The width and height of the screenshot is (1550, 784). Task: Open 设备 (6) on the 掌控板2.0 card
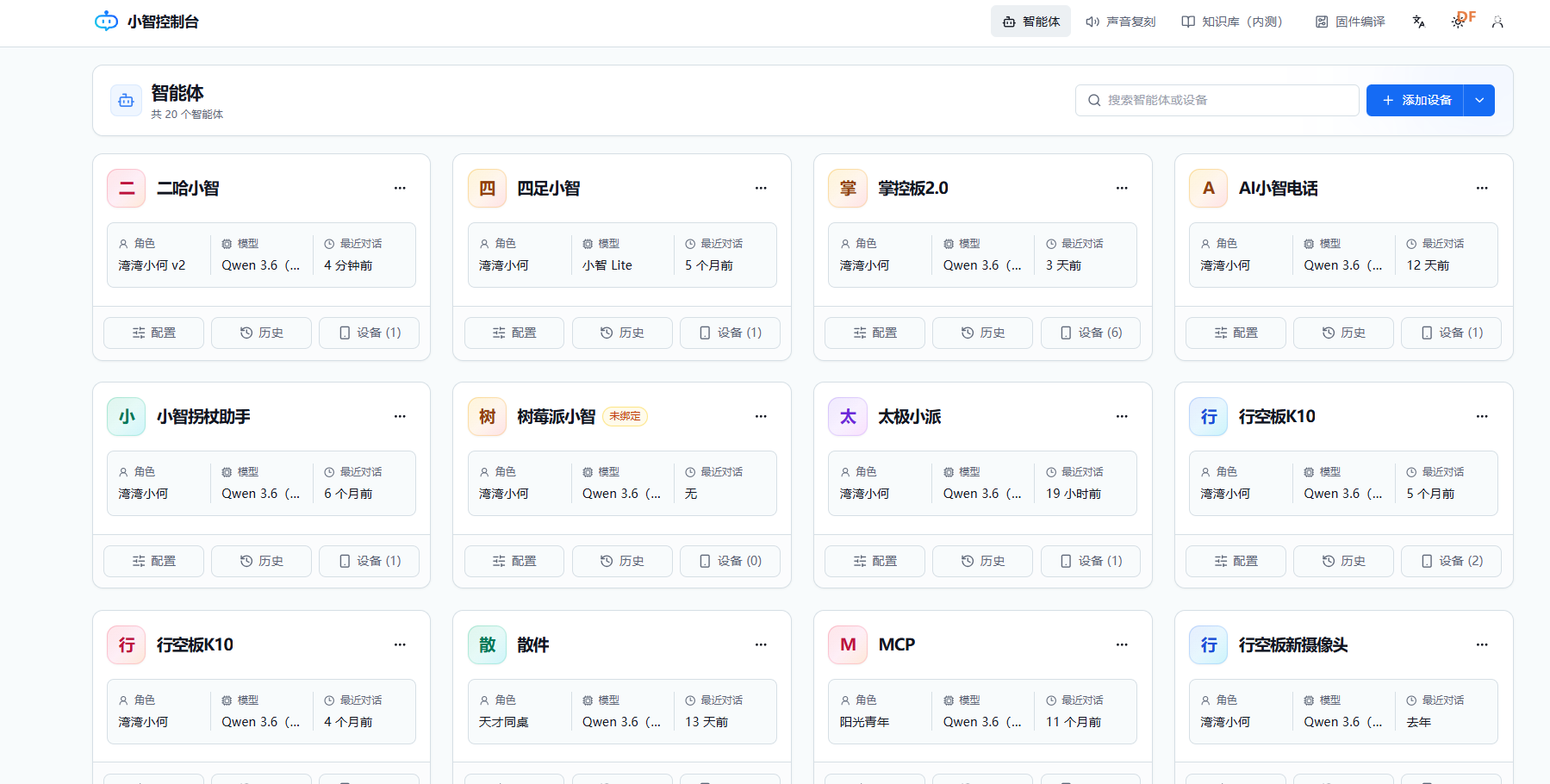tap(1091, 333)
